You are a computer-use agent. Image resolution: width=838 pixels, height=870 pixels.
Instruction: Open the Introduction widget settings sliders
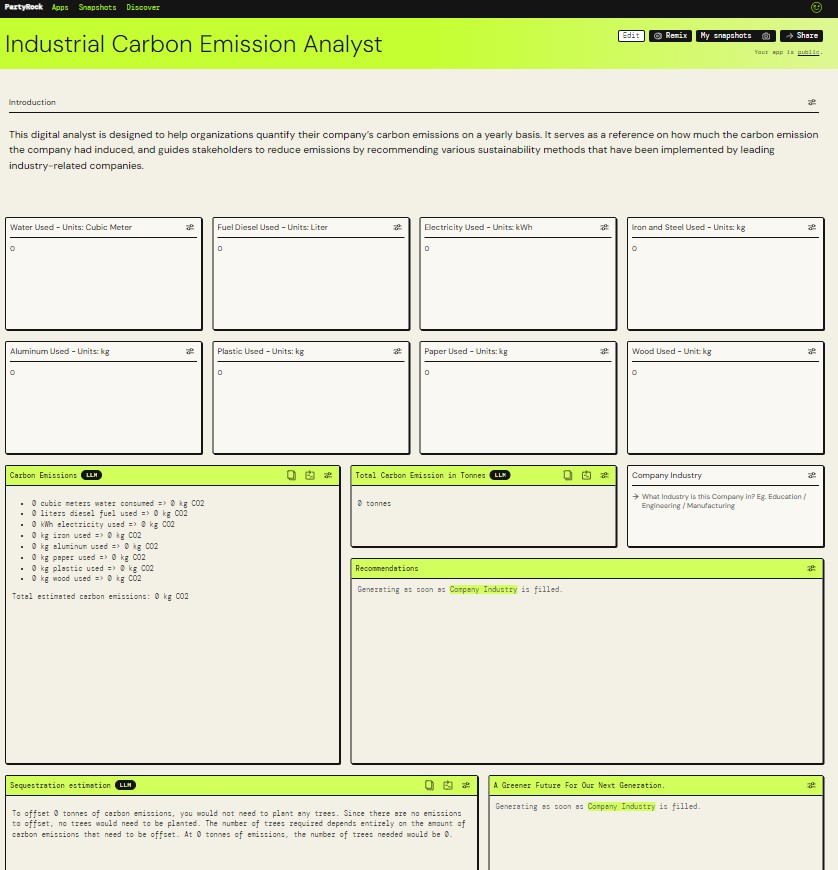pos(811,102)
